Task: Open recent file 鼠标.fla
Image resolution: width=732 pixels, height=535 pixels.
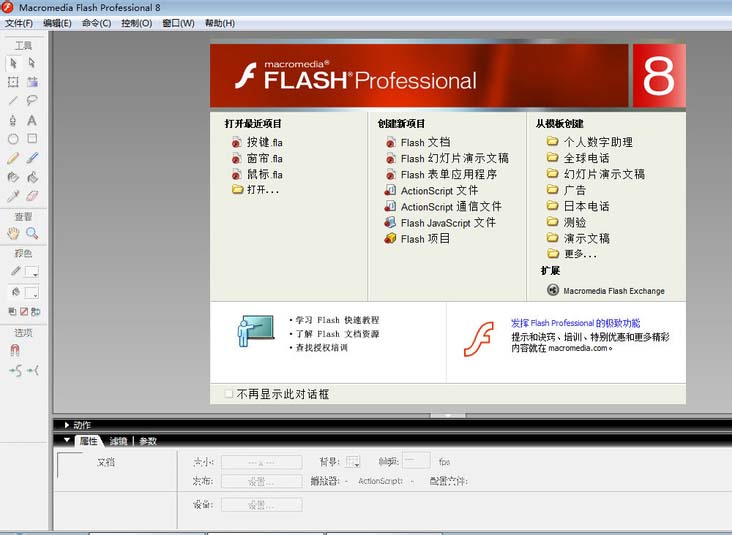Action: 257,174
